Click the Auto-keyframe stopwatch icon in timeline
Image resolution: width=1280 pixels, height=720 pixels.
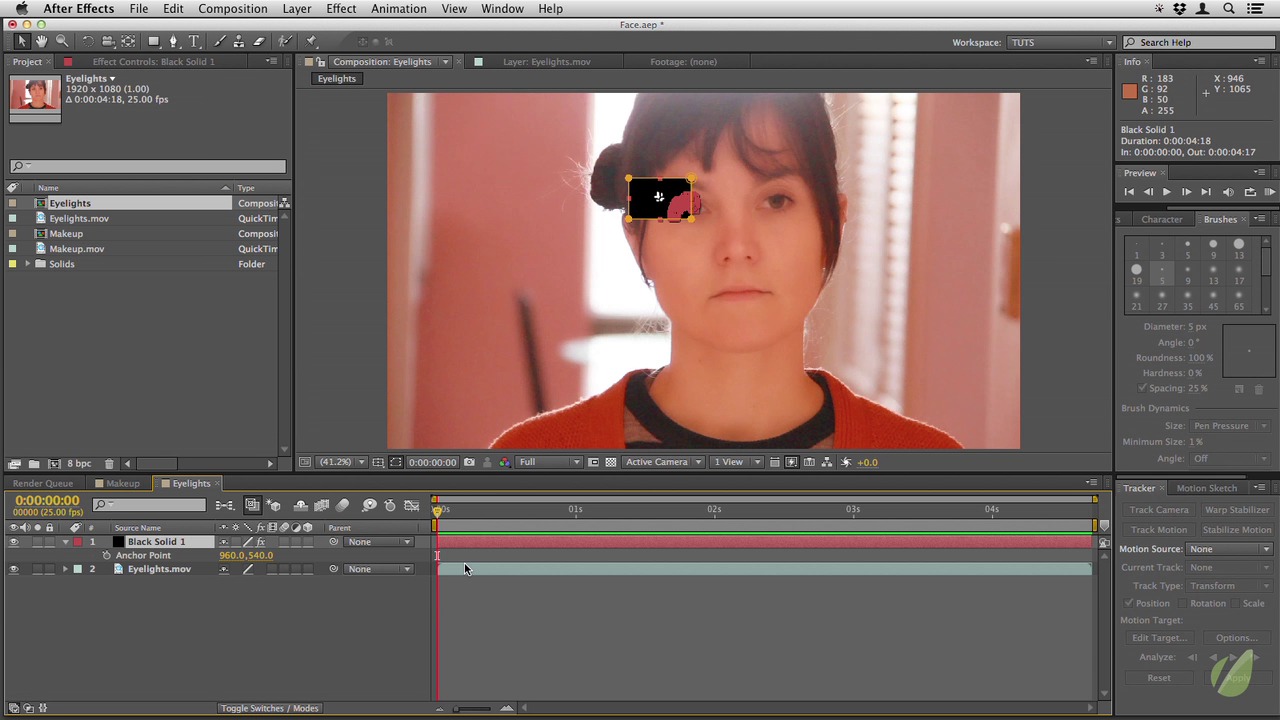390,505
